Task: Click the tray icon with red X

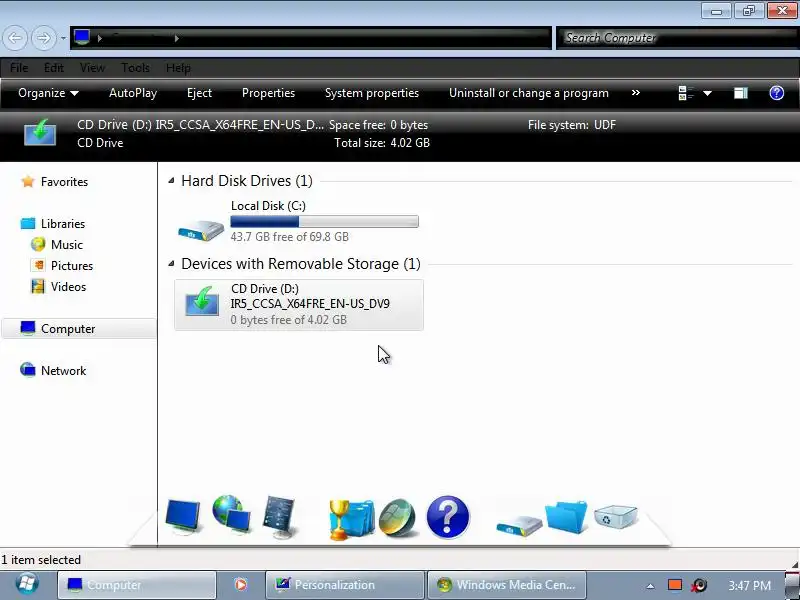Action: point(699,585)
